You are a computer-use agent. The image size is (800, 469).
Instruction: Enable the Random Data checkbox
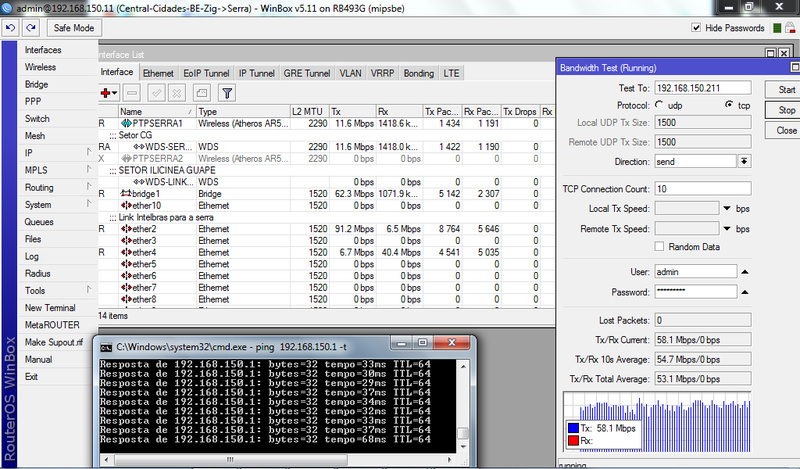659,246
